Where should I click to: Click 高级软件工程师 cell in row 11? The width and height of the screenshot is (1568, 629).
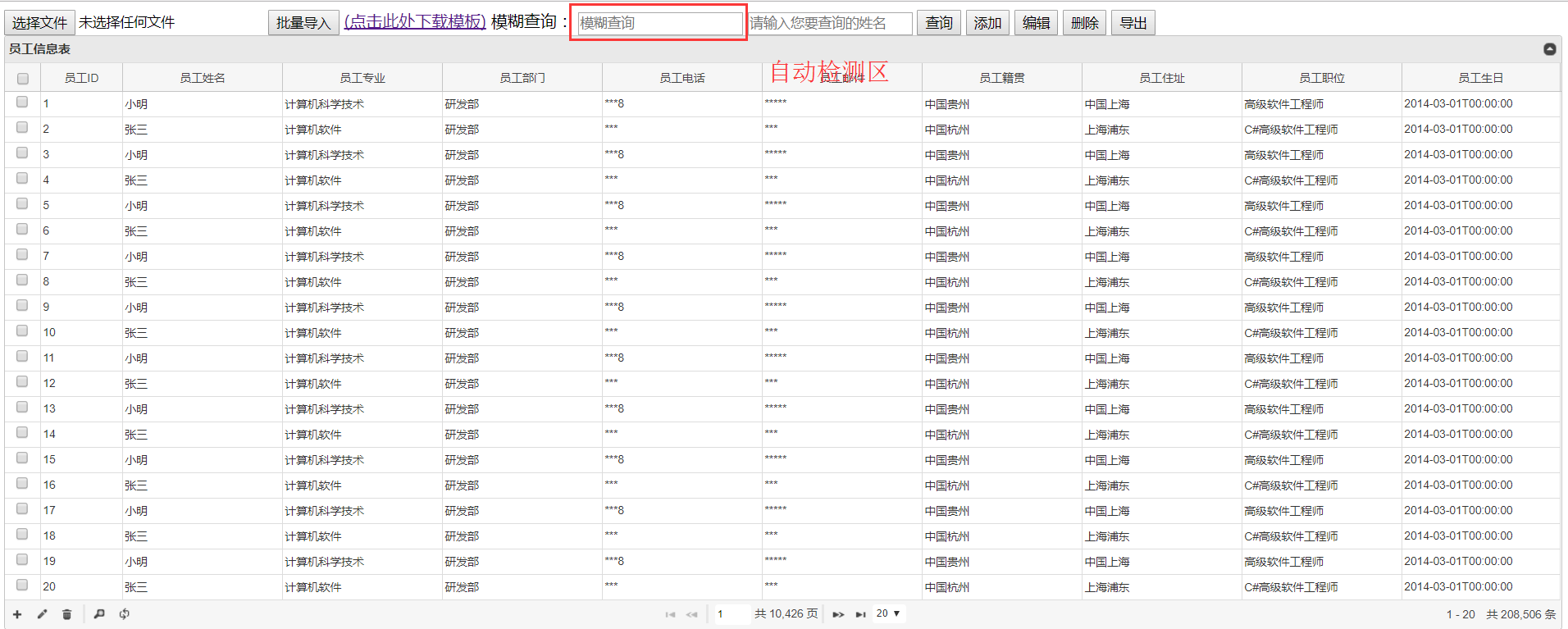1321,358
